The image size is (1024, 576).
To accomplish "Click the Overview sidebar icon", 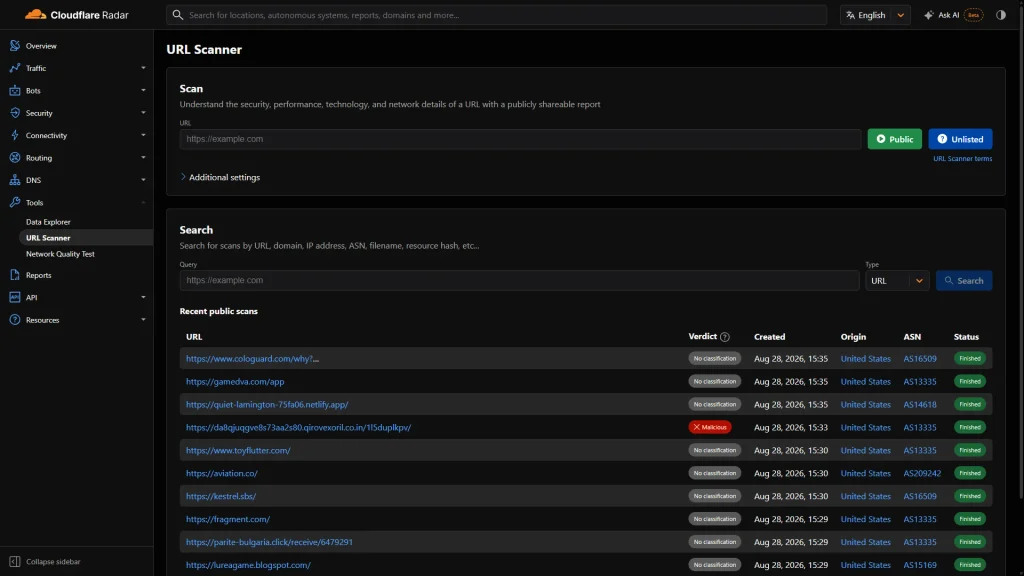I will click(x=15, y=46).
